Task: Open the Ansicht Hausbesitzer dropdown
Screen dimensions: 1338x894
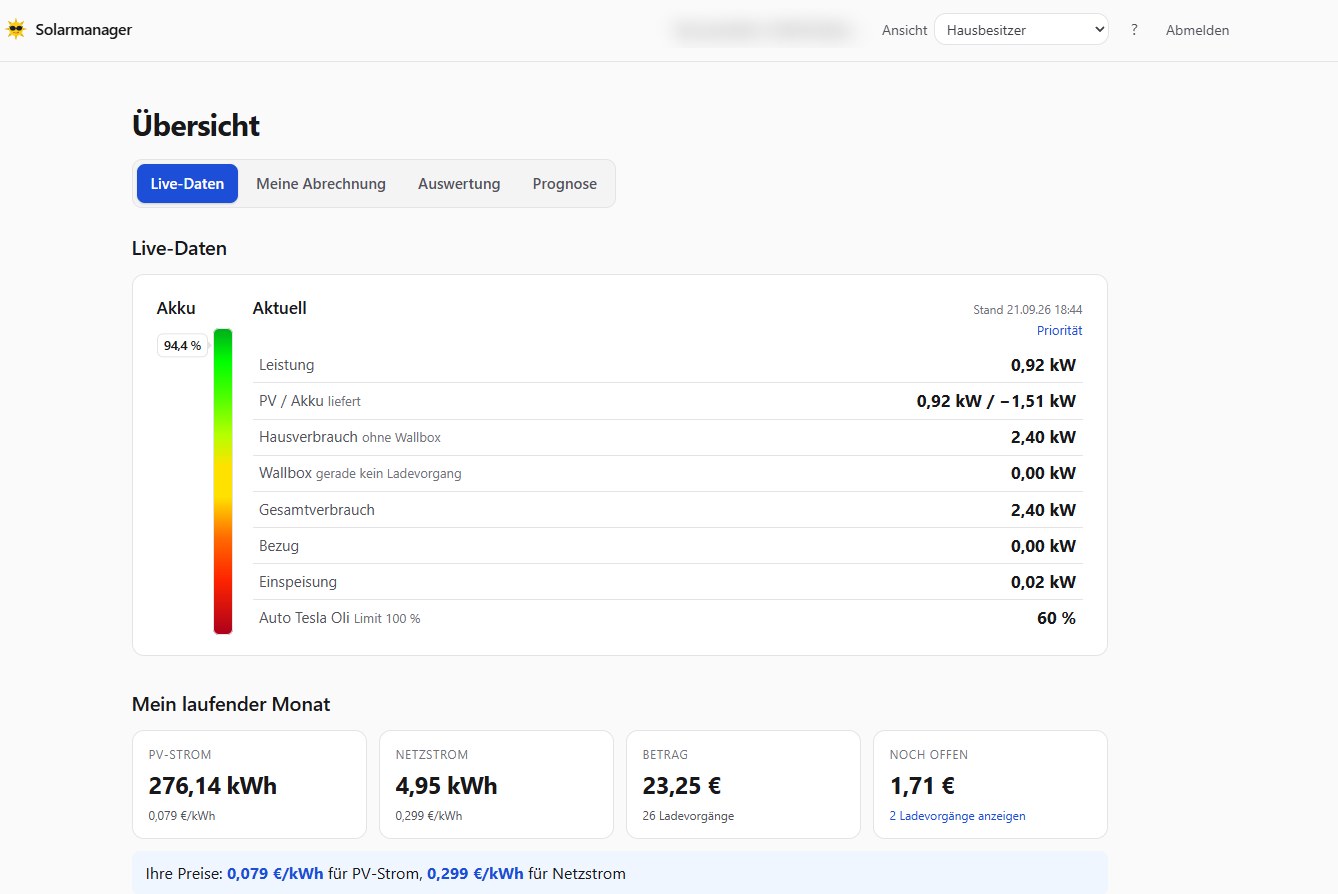Action: point(1021,30)
